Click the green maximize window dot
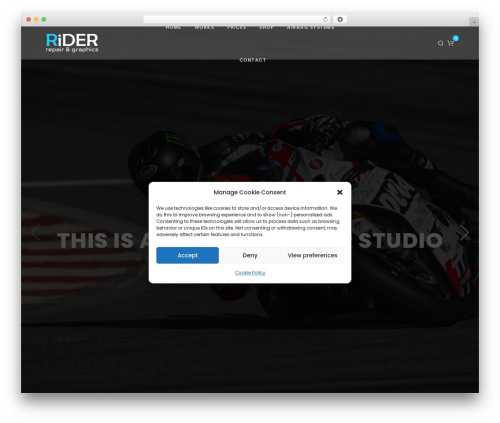Image resolution: width=500 pixels, height=423 pixels. pos(44,20)
